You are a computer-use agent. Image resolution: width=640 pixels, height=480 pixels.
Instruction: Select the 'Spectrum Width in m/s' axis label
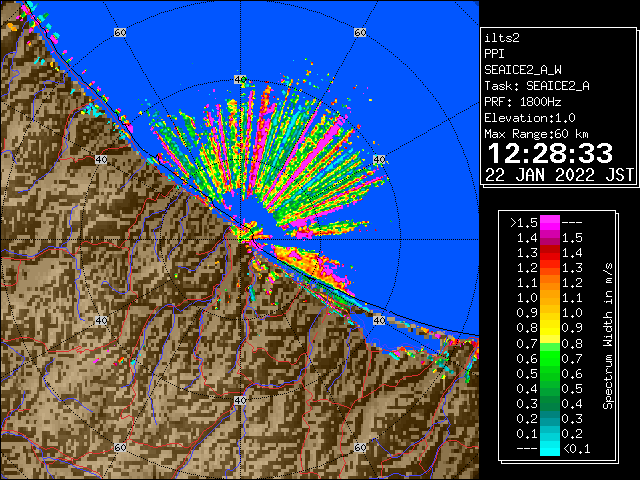pyautogui.click(x=608, y=336)
